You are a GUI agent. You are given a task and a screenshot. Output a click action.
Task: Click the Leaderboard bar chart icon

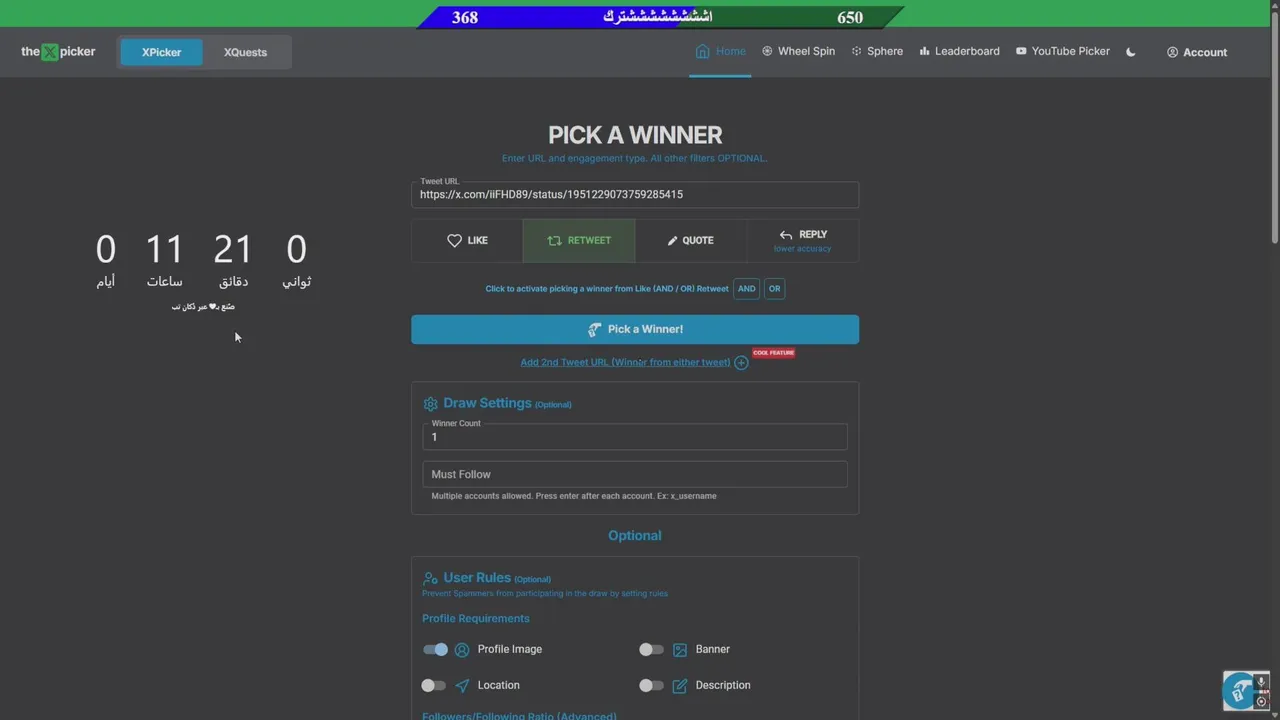[x=925, y=51]
